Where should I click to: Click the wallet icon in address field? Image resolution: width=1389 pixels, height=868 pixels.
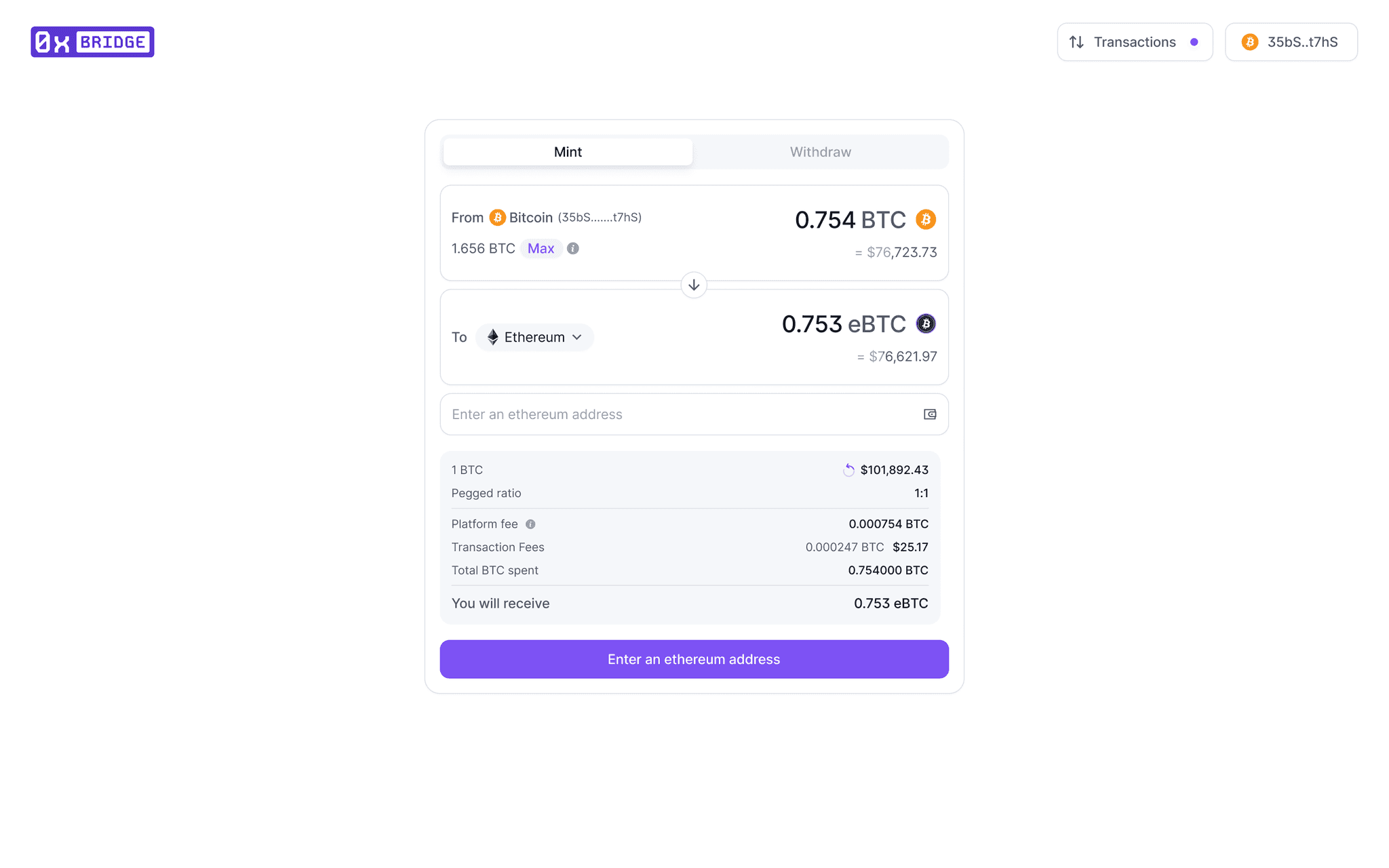(930, 414)
